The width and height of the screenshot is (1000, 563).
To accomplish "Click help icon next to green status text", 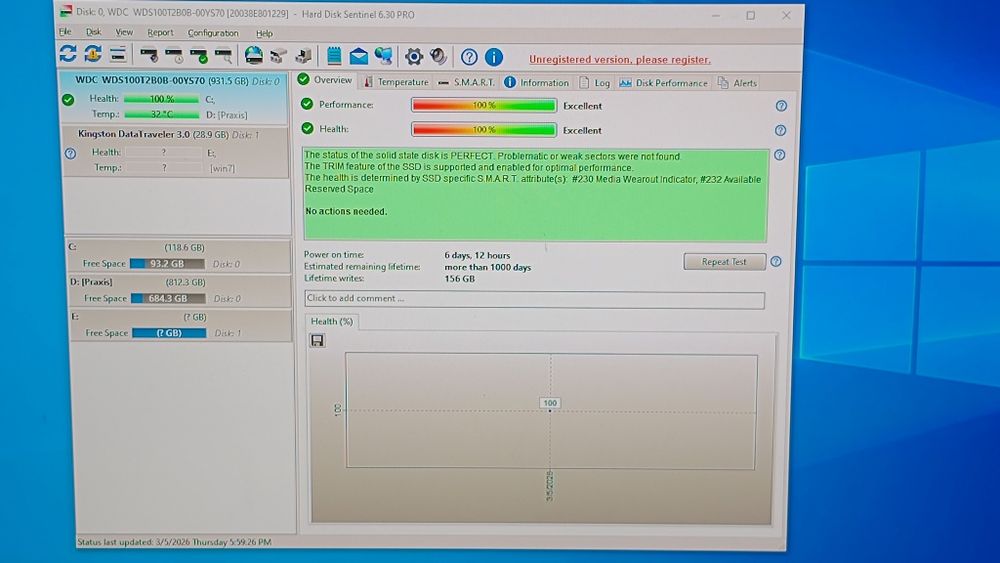I will tap(779, 155).
